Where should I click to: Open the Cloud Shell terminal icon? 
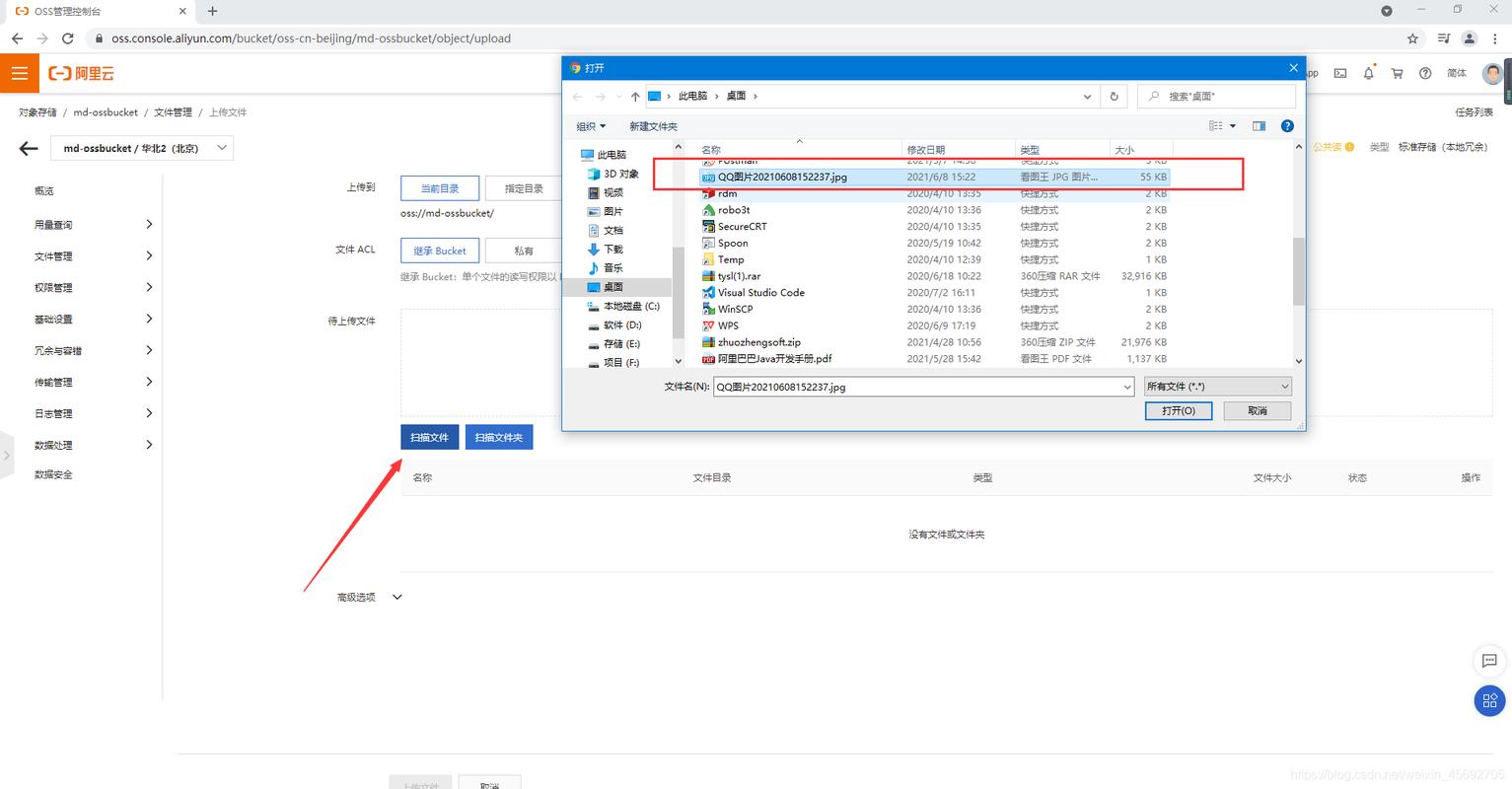[1340, 74]
